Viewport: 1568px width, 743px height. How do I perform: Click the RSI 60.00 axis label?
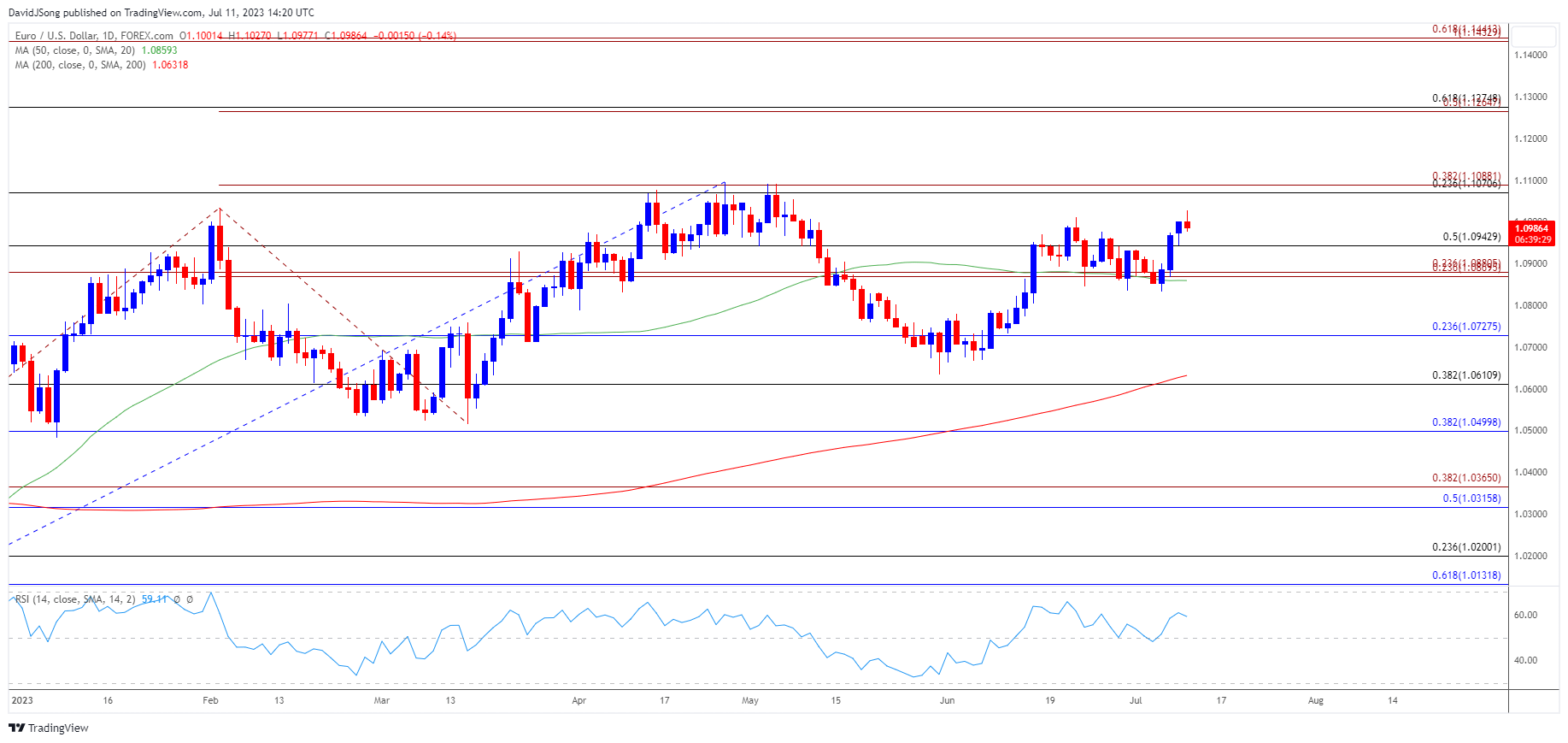click(1525, 615)
